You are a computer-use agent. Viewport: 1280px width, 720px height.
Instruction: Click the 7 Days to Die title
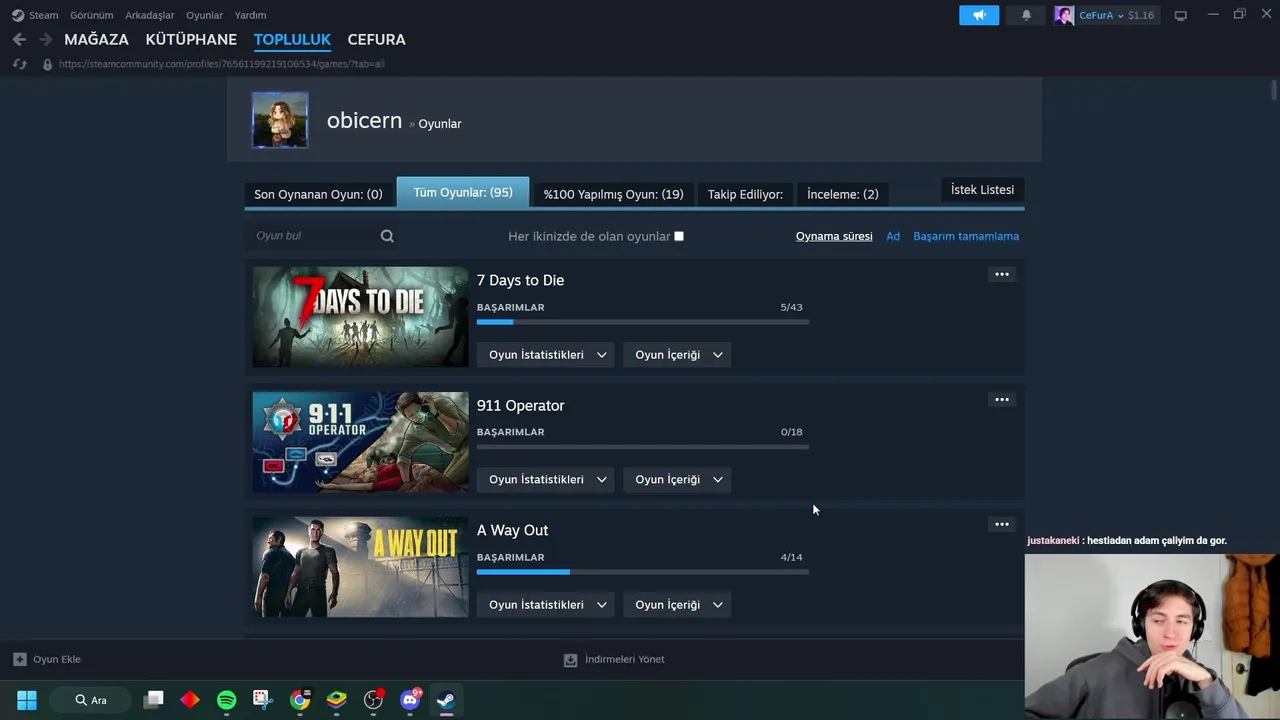[x=520, y=280]
